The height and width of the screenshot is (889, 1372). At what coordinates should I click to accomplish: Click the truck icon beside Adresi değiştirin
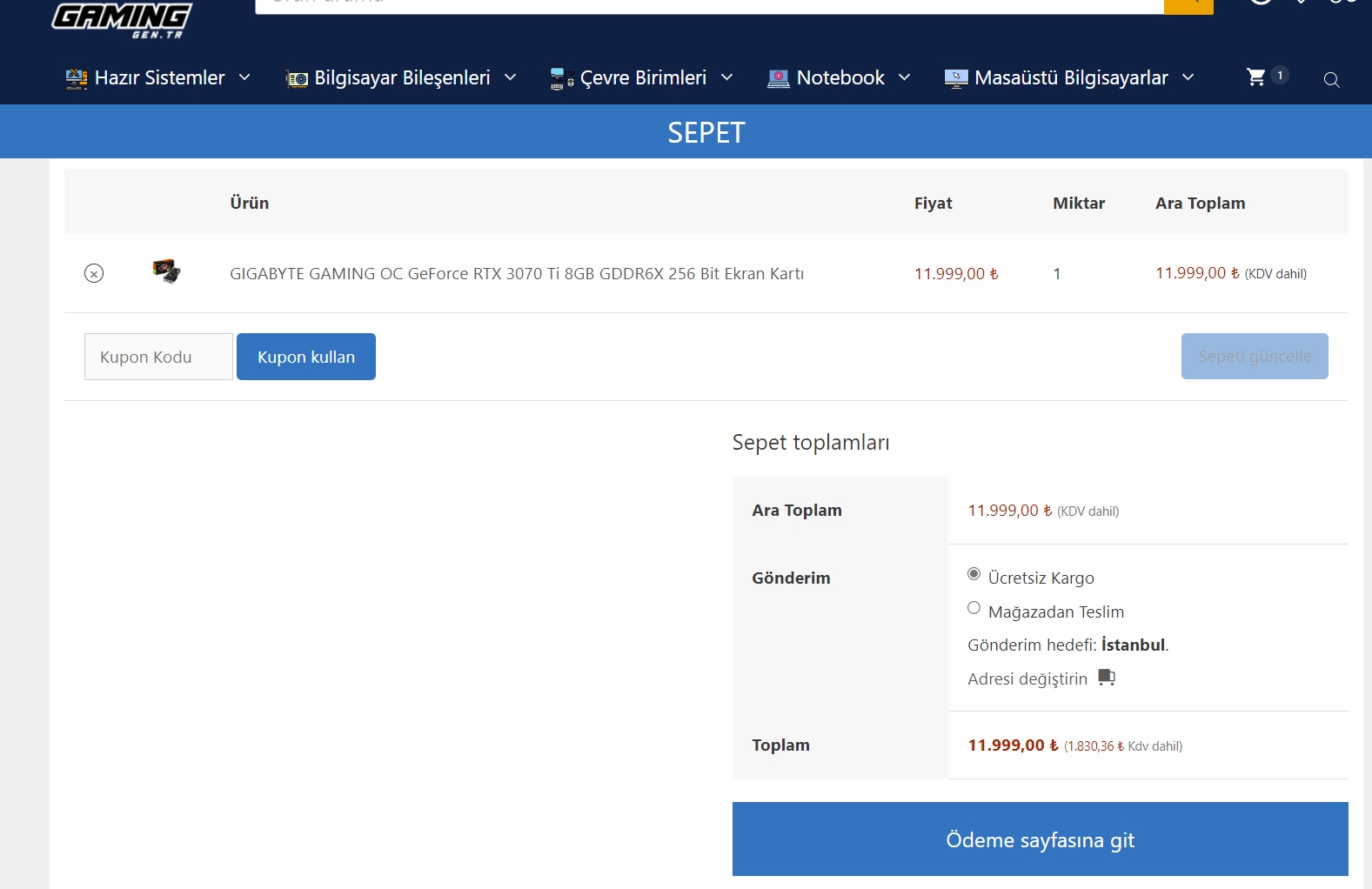1107,677
